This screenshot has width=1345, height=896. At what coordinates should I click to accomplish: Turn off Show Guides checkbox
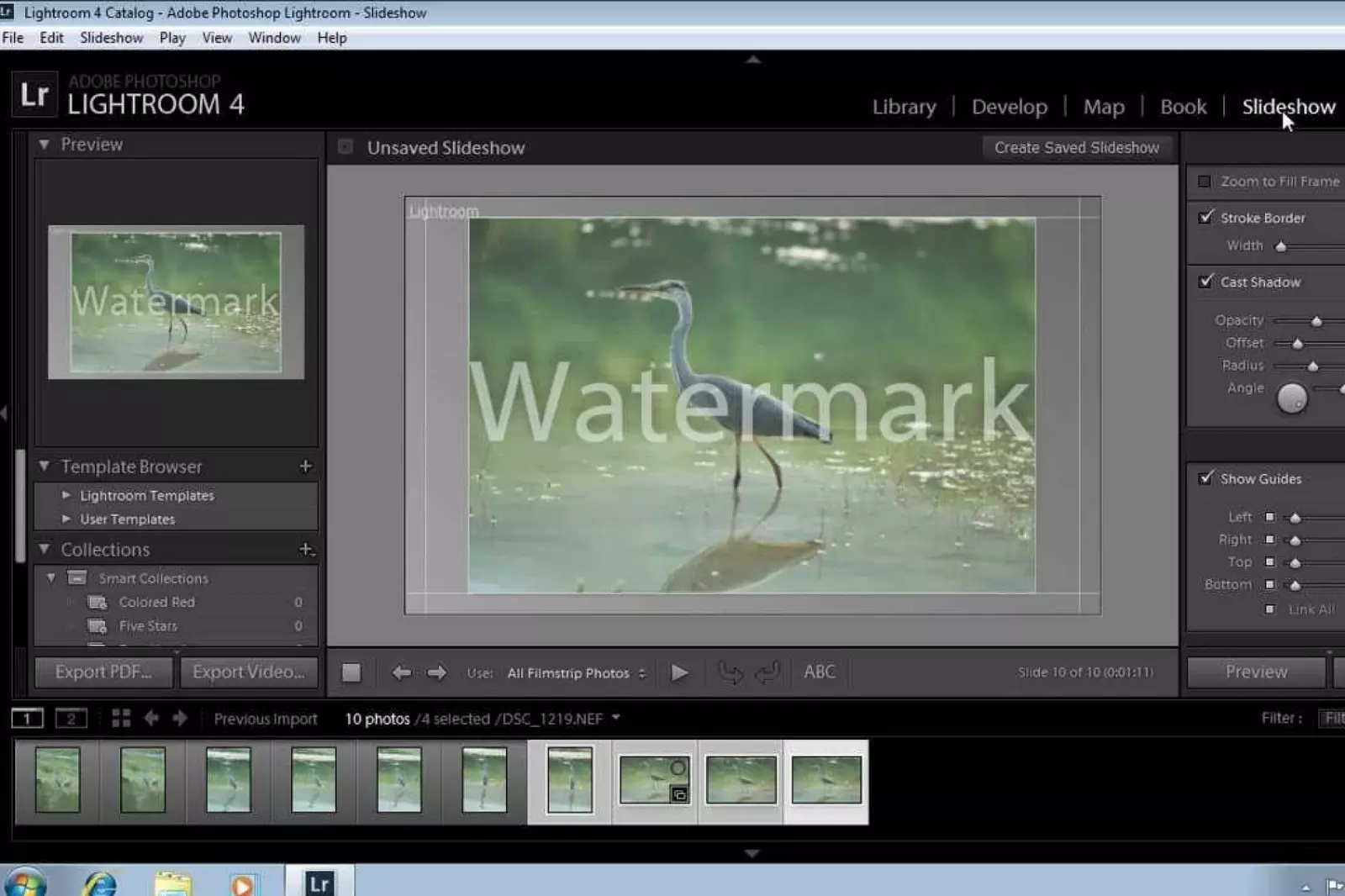[1206, 477]
